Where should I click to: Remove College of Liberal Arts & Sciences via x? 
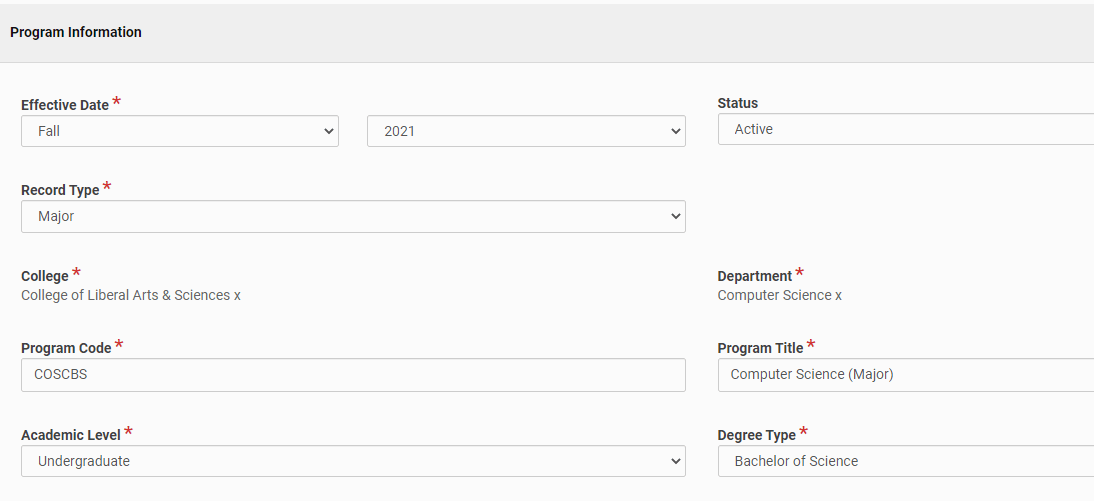point(237,296)
